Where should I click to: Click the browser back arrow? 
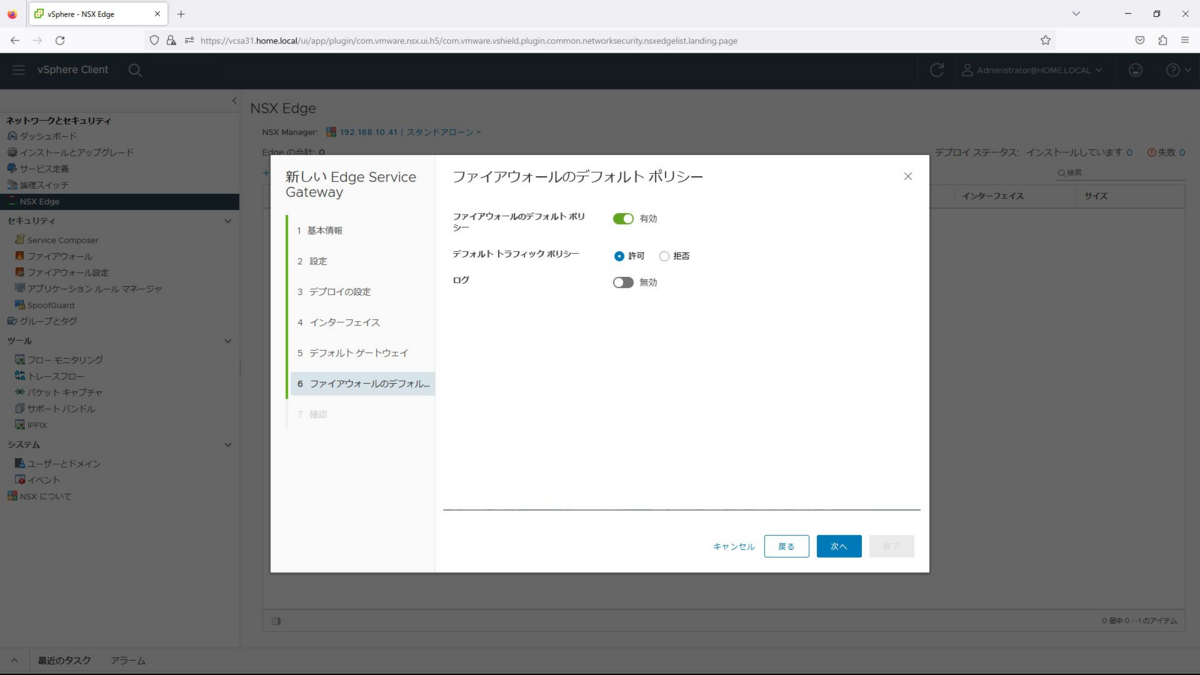15,41
